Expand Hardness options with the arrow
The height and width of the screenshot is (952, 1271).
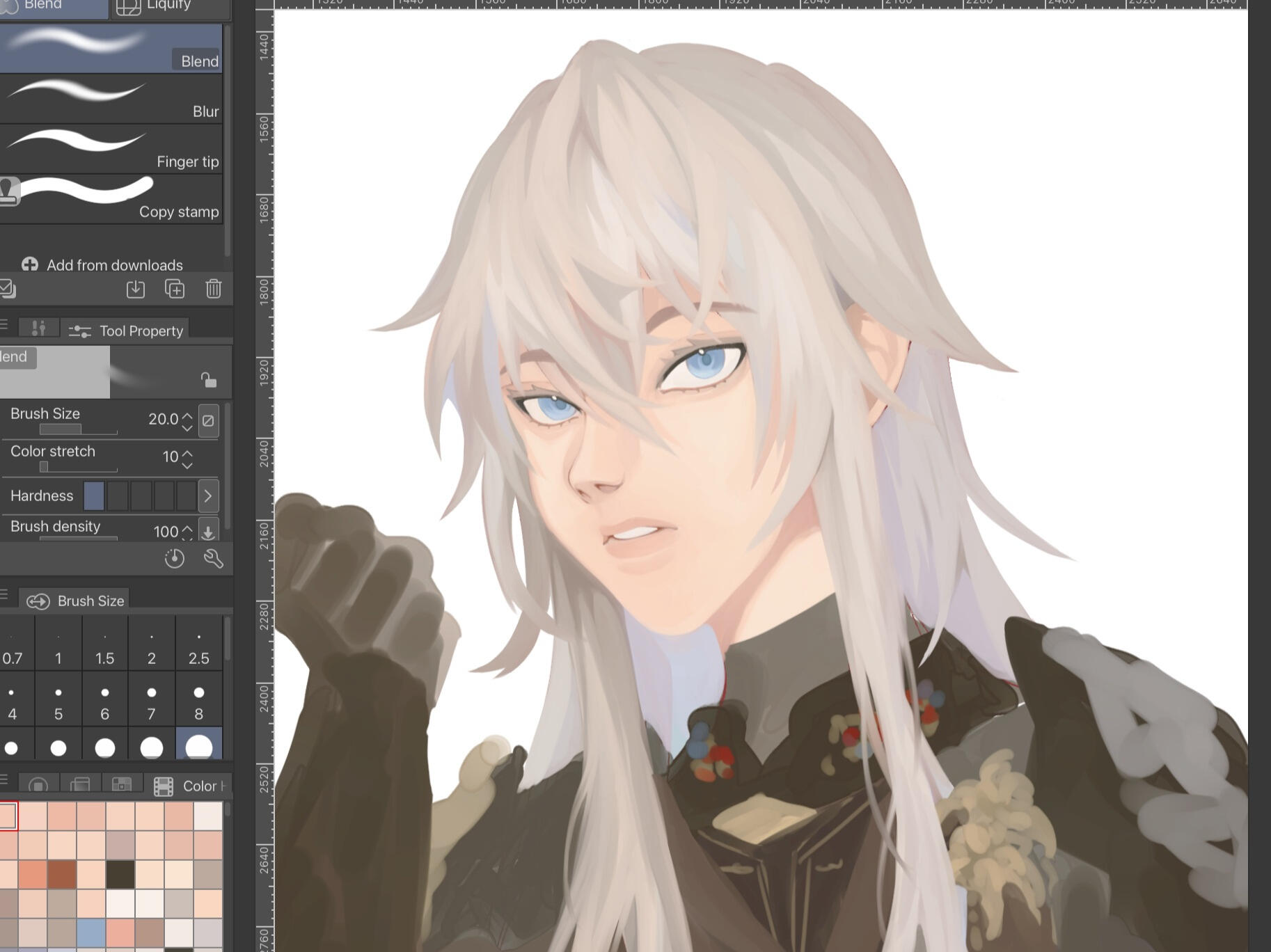(x=208, y=496)
